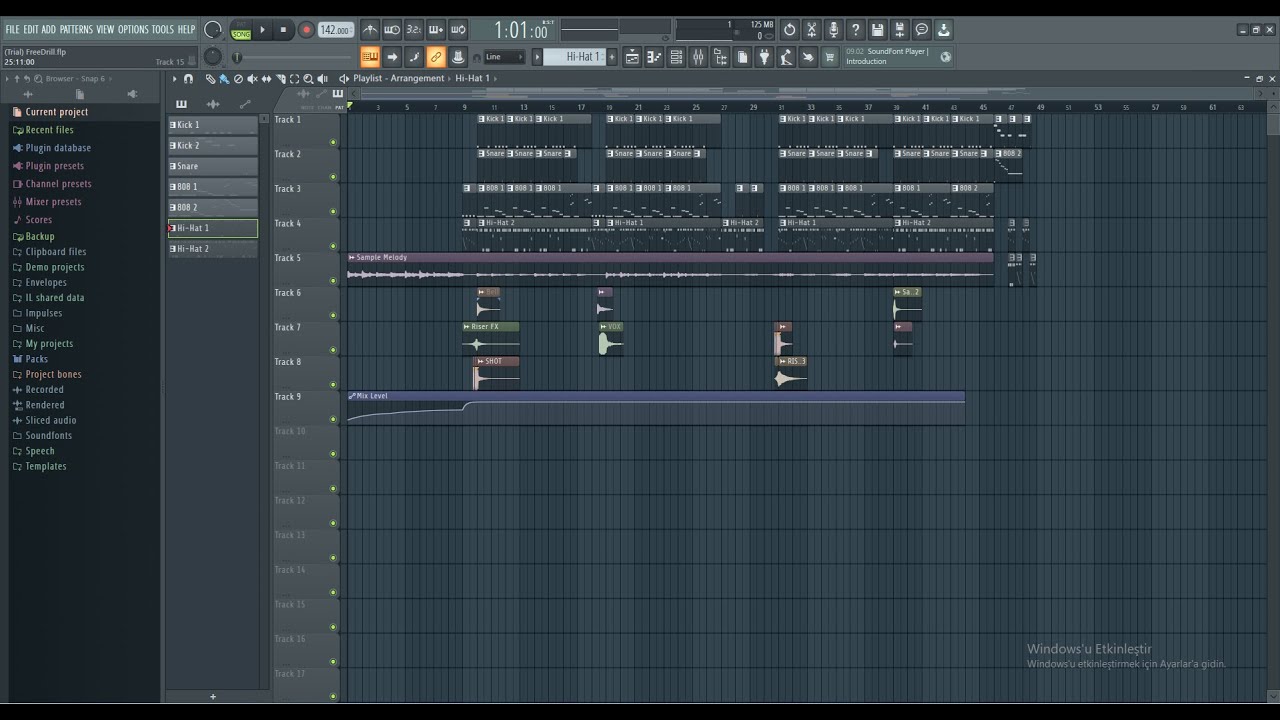Open the Plugin picker plug icon
Viewport: 1280px width, 720px height.
point(764,57)
